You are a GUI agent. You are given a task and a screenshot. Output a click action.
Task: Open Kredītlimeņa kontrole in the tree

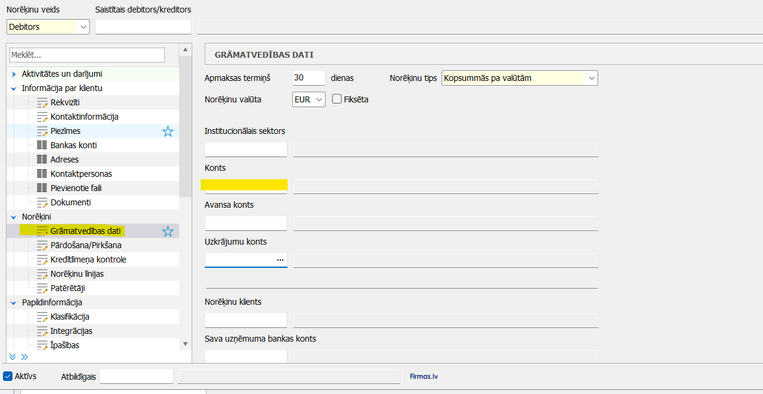[x=88, y=260]
